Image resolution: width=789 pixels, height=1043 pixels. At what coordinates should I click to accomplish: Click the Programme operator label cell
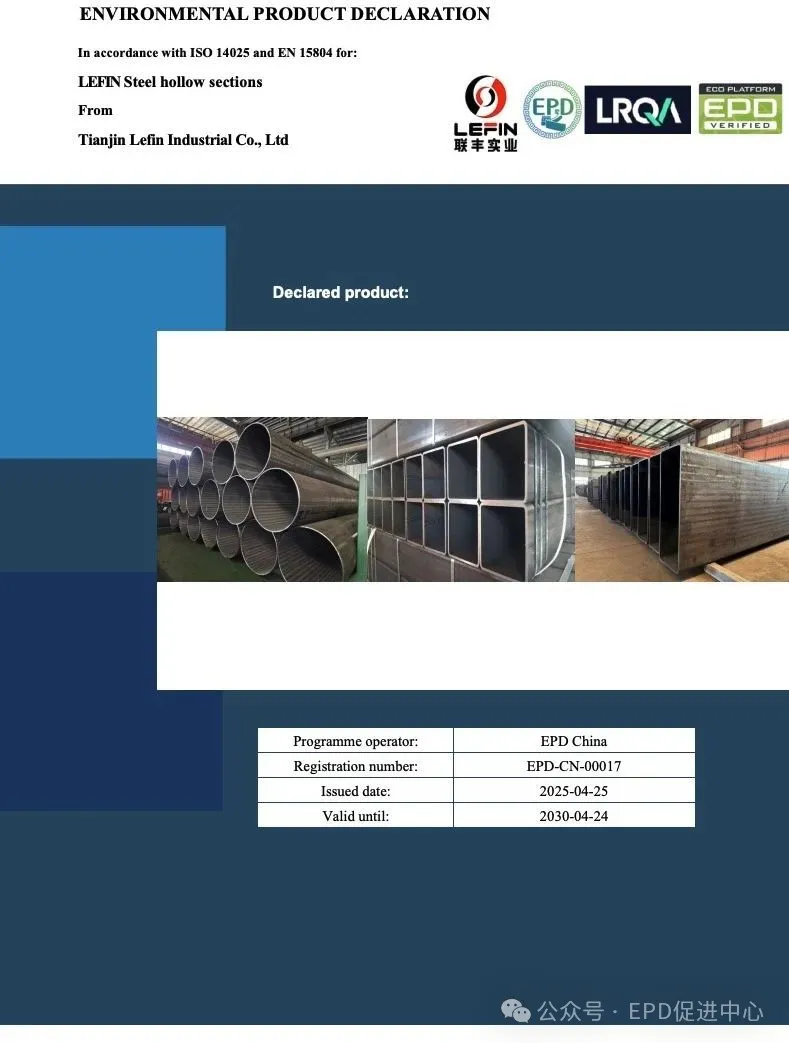(x=355, y=741)
